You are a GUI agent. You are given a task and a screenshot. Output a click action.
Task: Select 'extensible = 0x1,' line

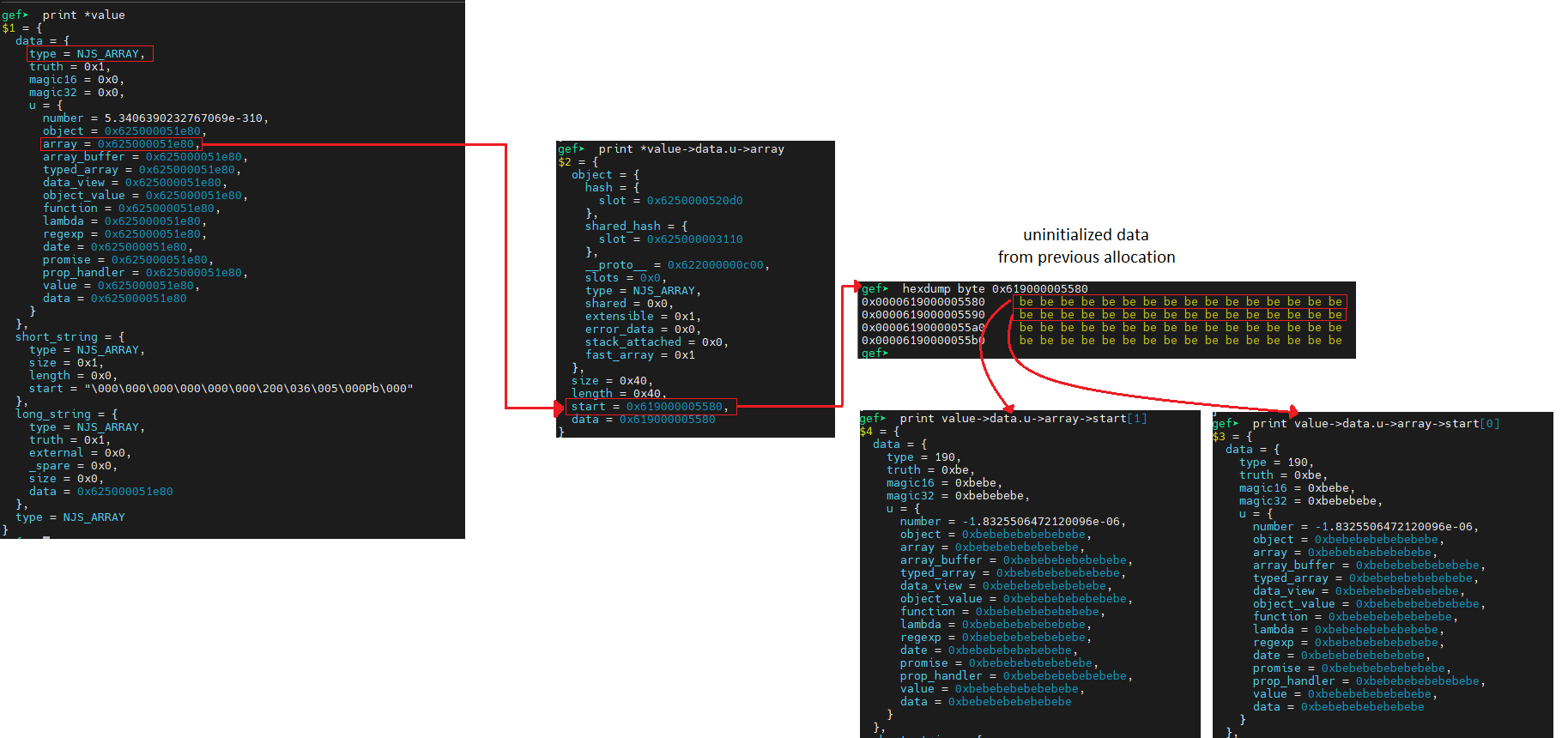[643, 316]
